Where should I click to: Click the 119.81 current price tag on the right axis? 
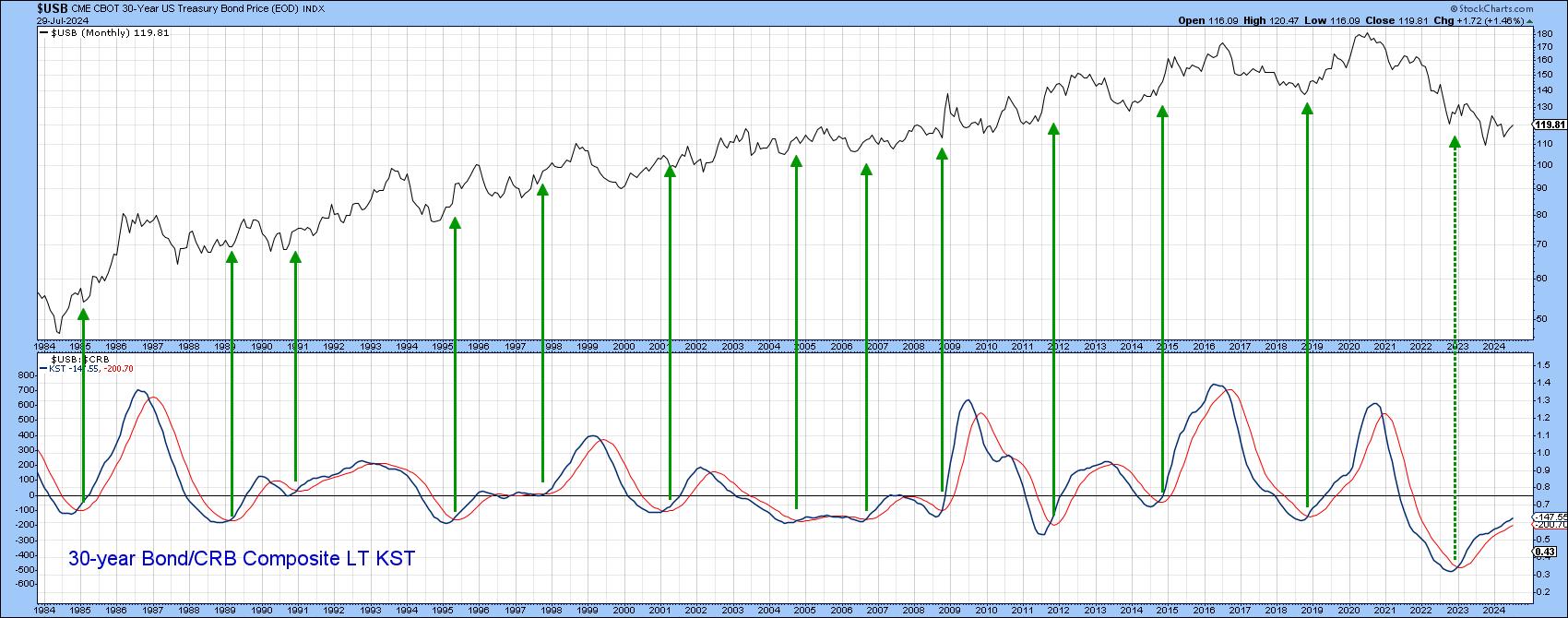(x=1550, y=125)
